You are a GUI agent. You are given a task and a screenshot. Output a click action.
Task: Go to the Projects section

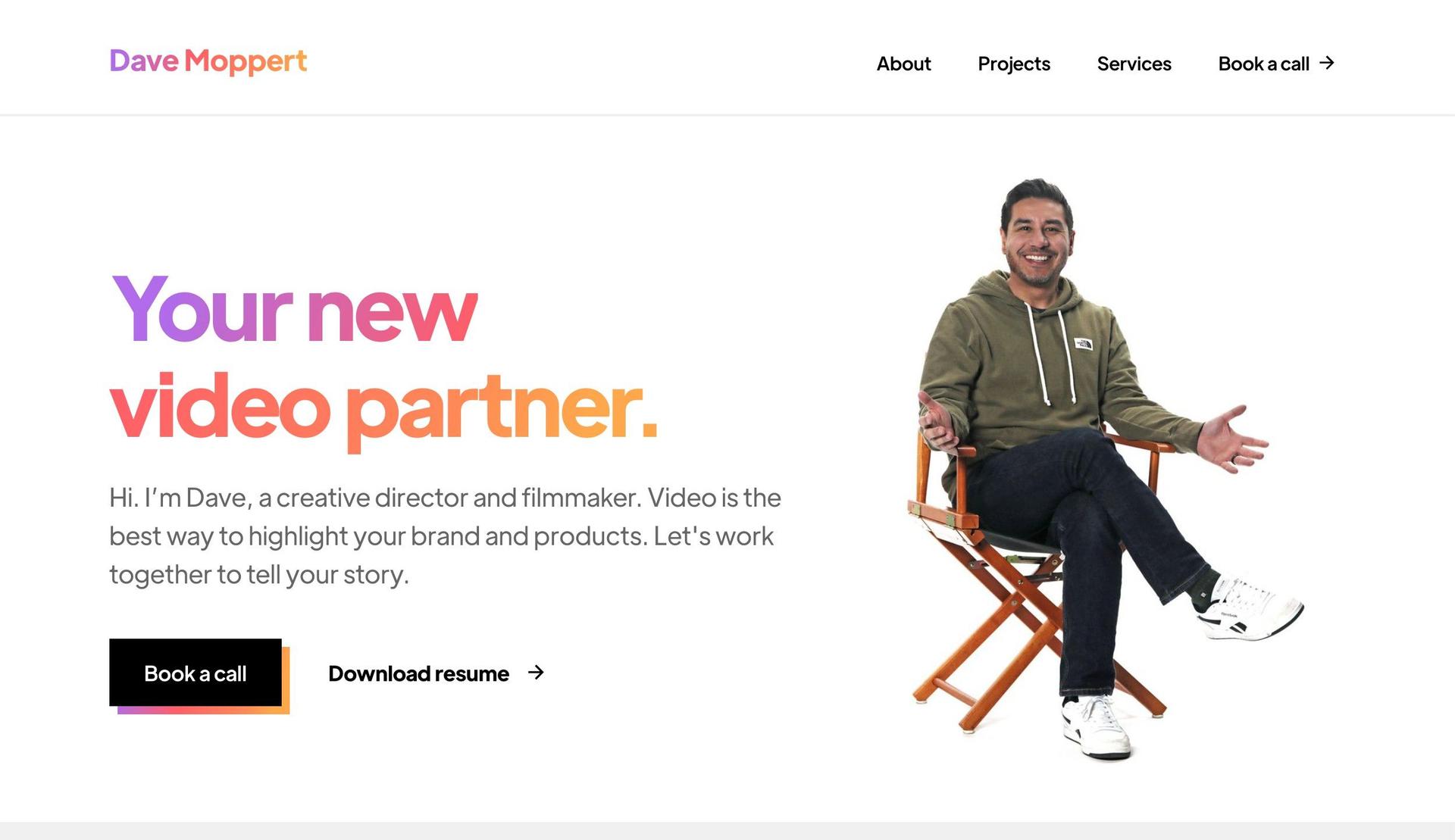1014,64
